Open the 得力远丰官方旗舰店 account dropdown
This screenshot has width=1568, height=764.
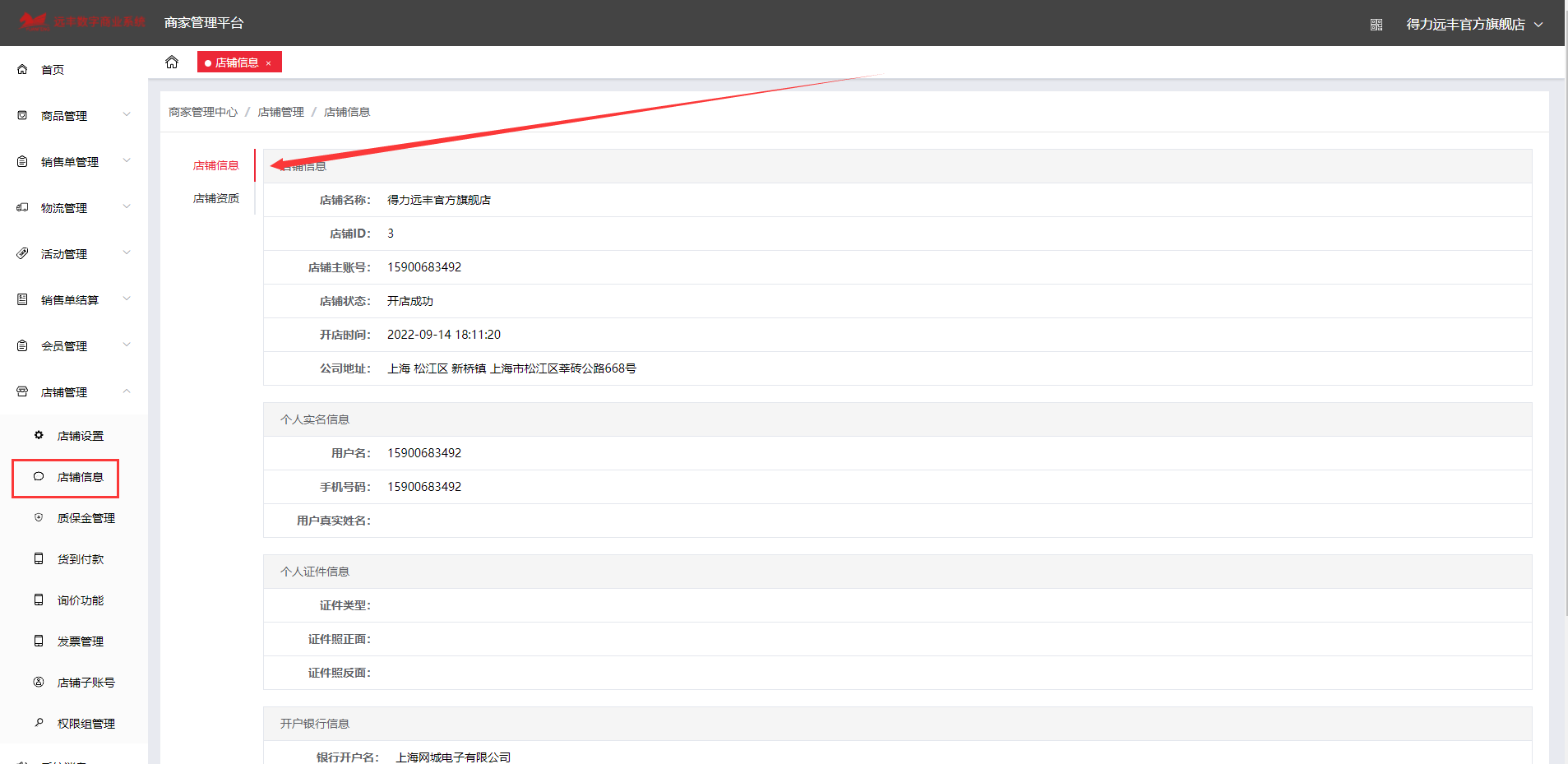coord(1474,25)
